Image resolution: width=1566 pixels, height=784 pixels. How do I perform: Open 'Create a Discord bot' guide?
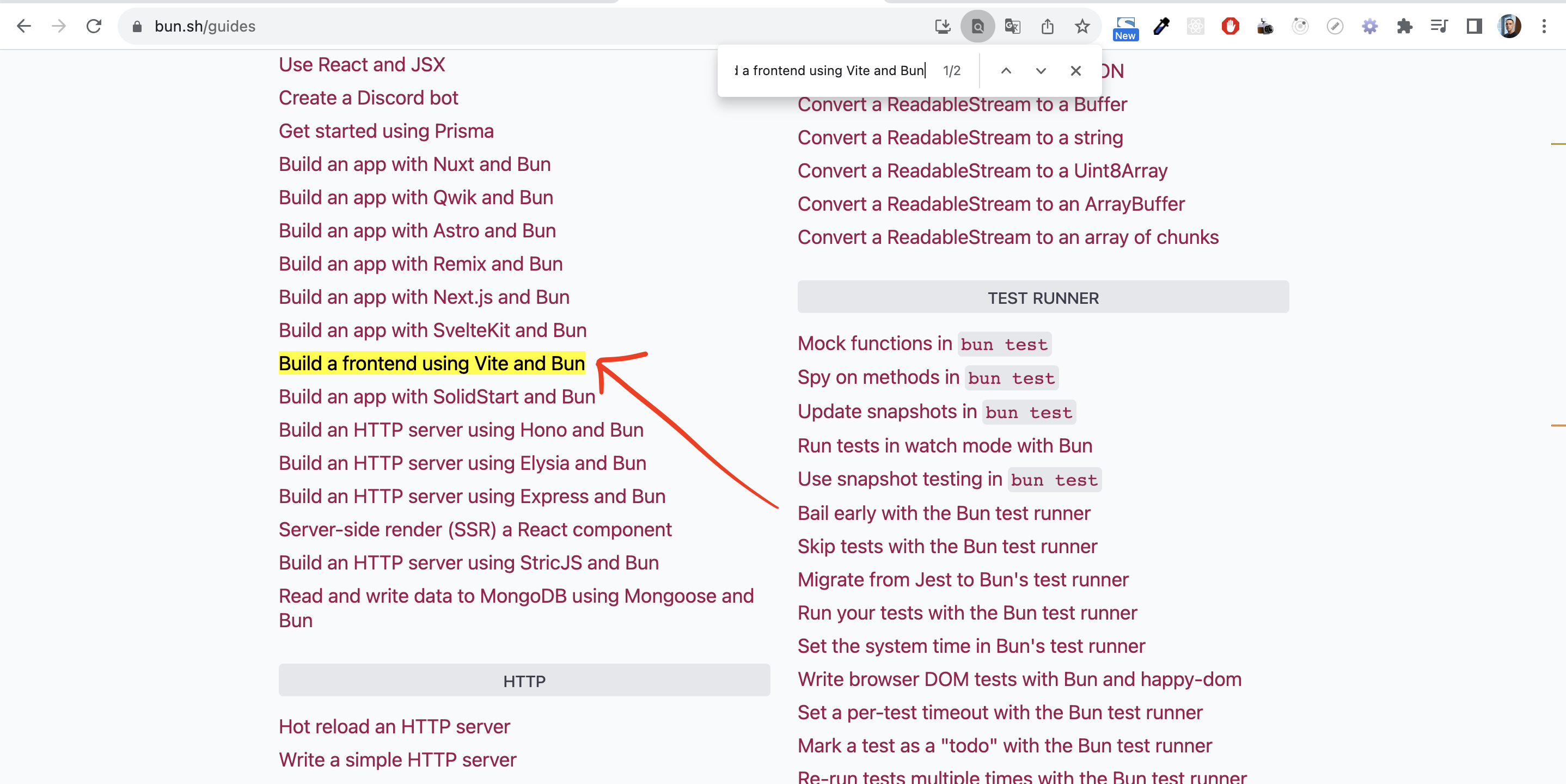(369, 98)
